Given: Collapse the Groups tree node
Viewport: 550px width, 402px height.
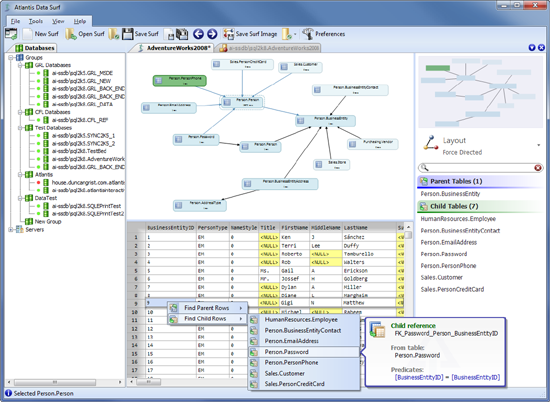Looking at the screenshot, I should coord(11,58).
